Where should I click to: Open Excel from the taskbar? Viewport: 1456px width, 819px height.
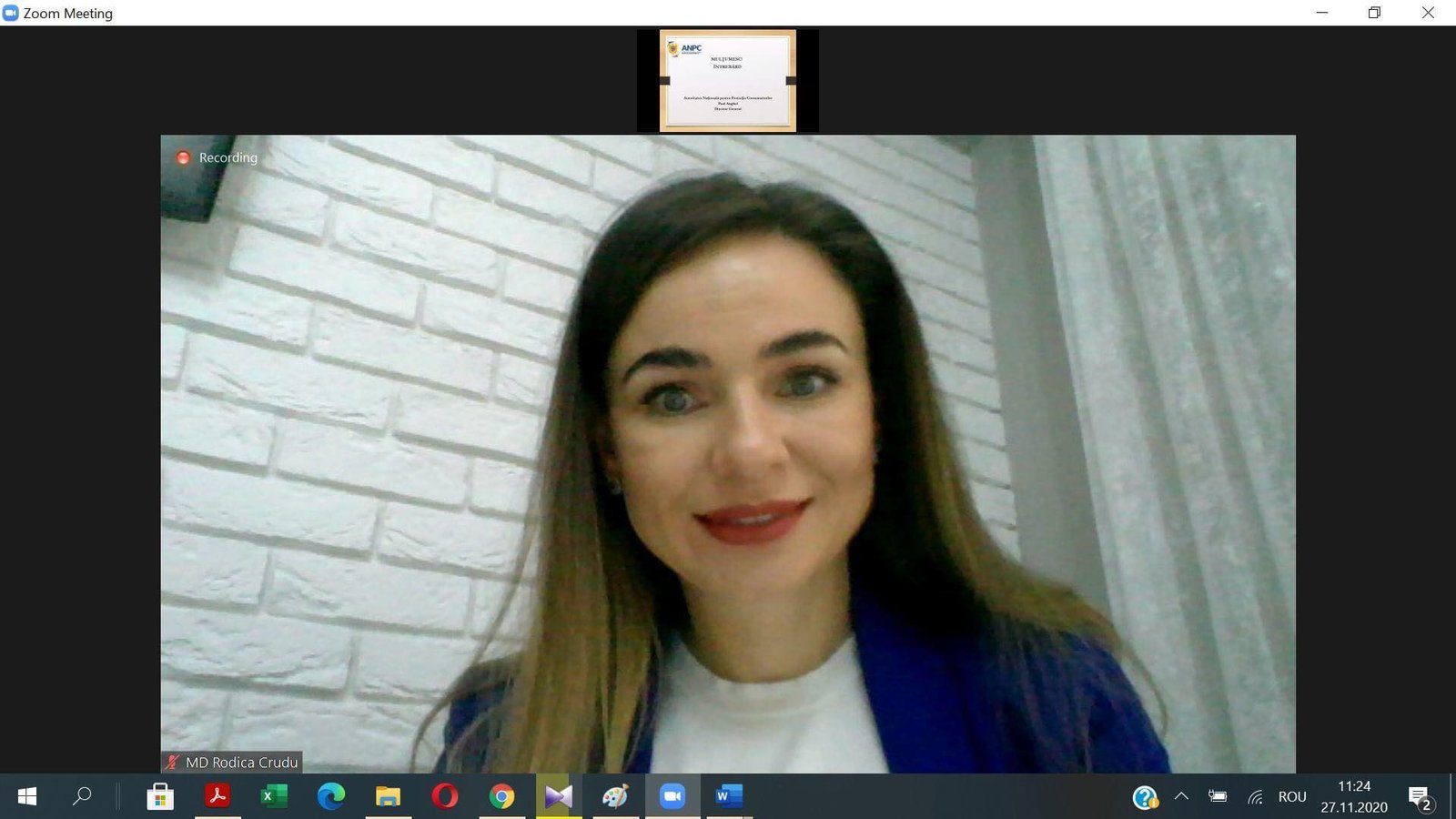click(x=274, y=796)
